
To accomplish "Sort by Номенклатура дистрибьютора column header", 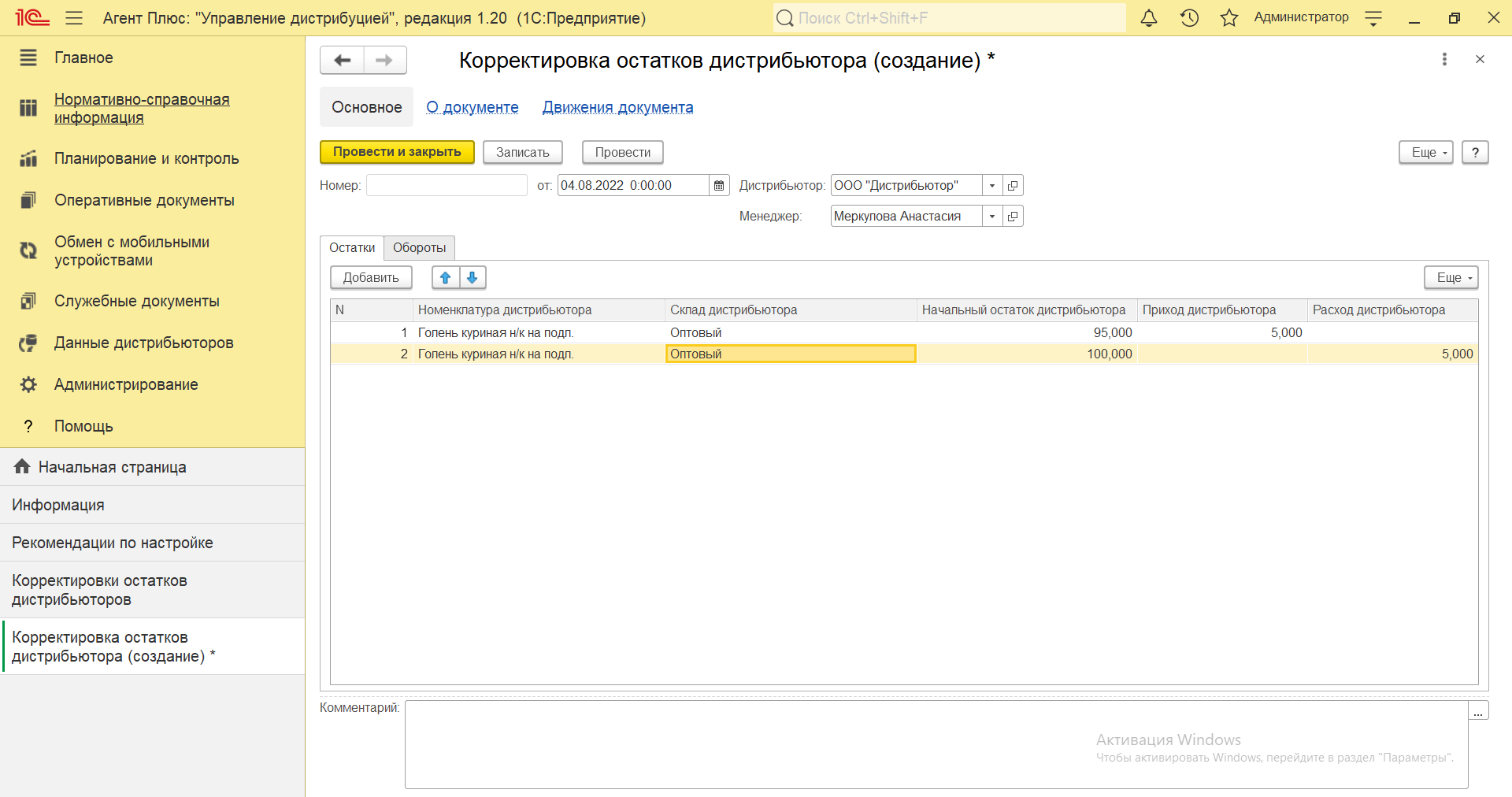I will tap(539, 310).
